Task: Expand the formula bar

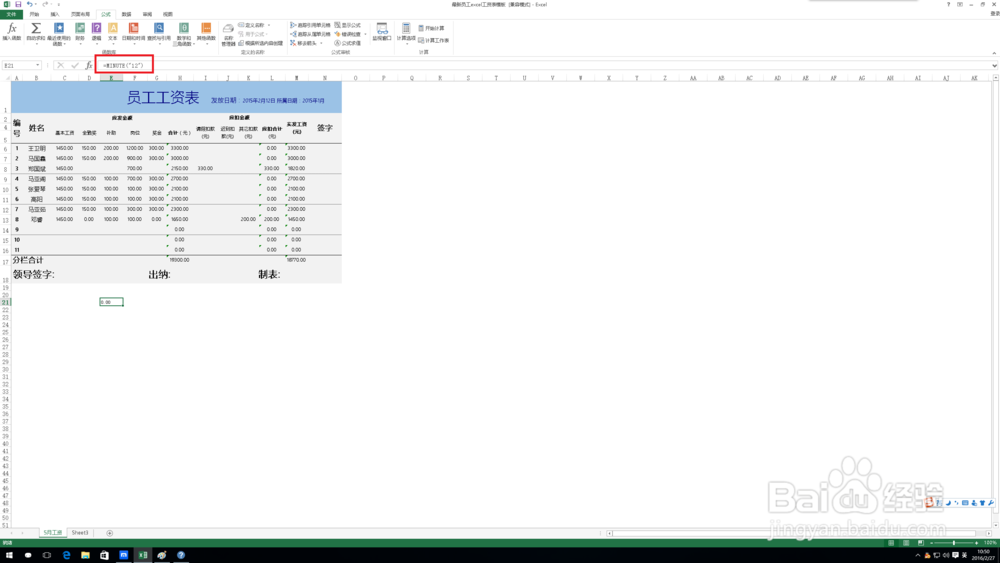Action: [994, 65]
